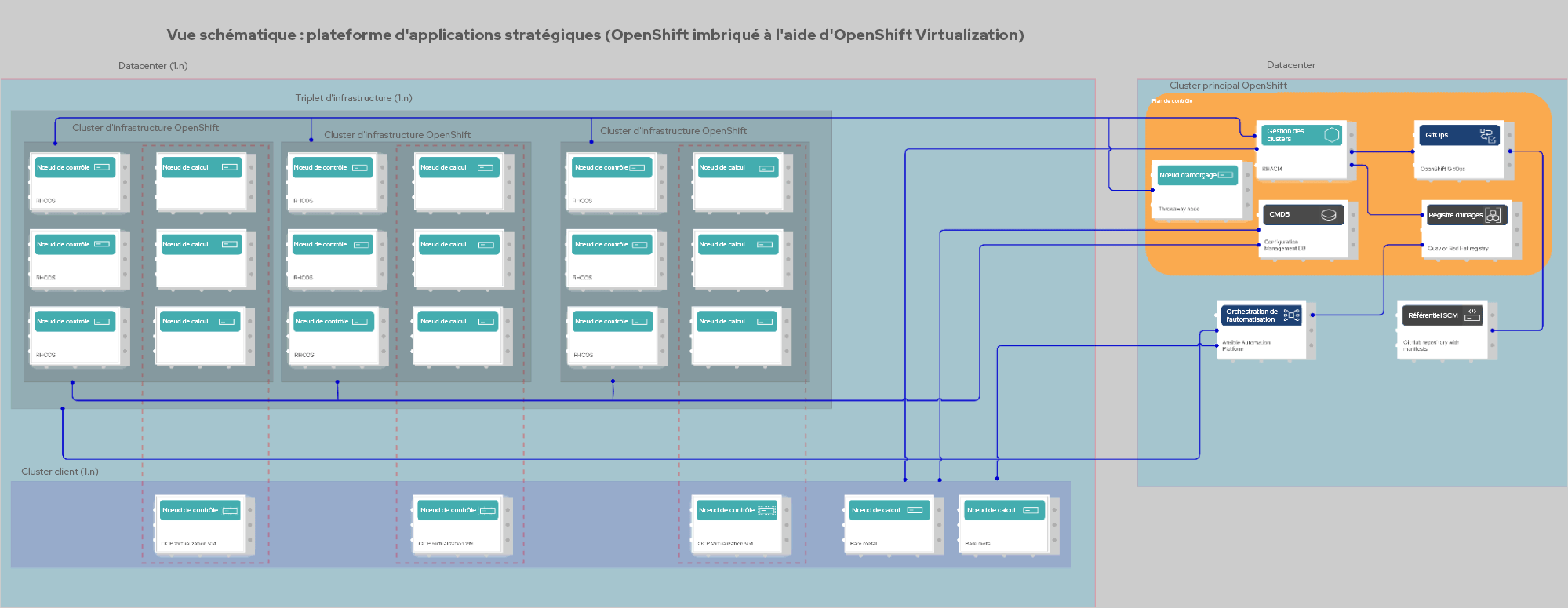This screenshot has width=1568, height=609.
Task: Click the 'Datacenter (1.n)' label
Action: point(153,66)
